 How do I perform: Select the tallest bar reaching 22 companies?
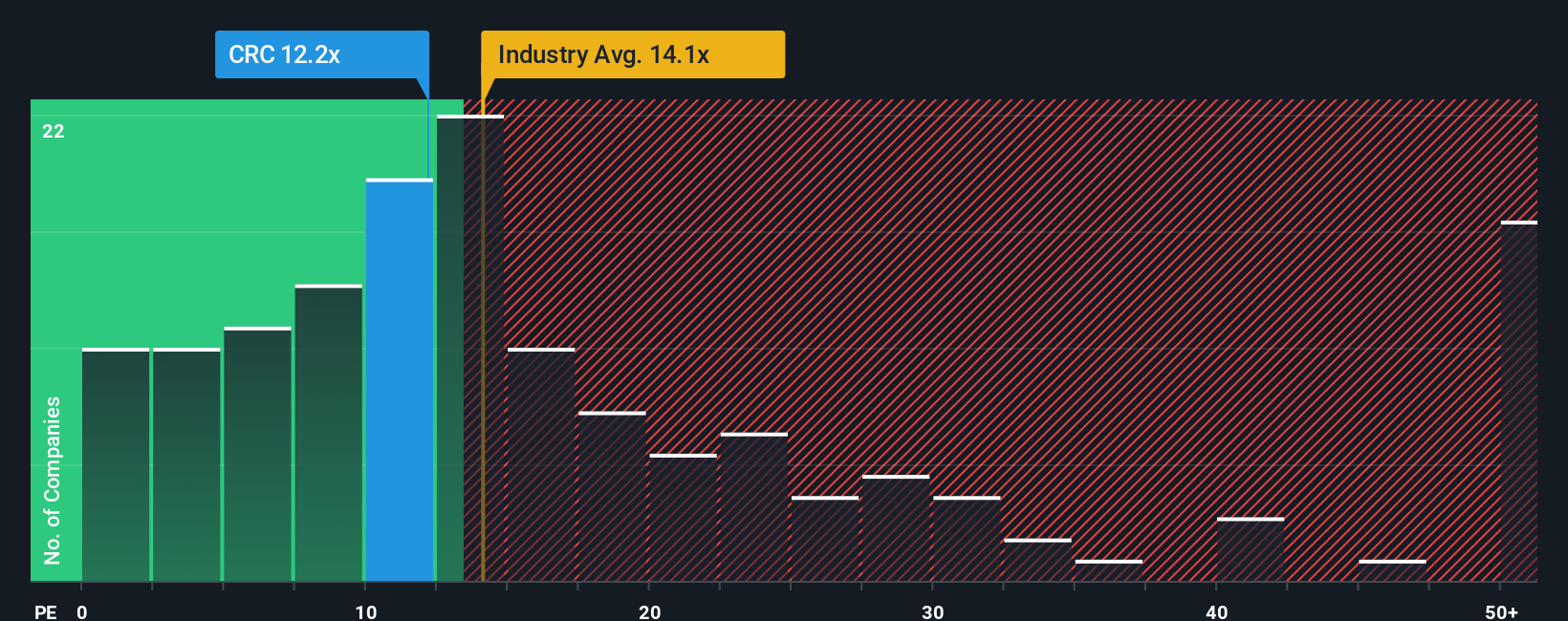[x=470, y=349]
